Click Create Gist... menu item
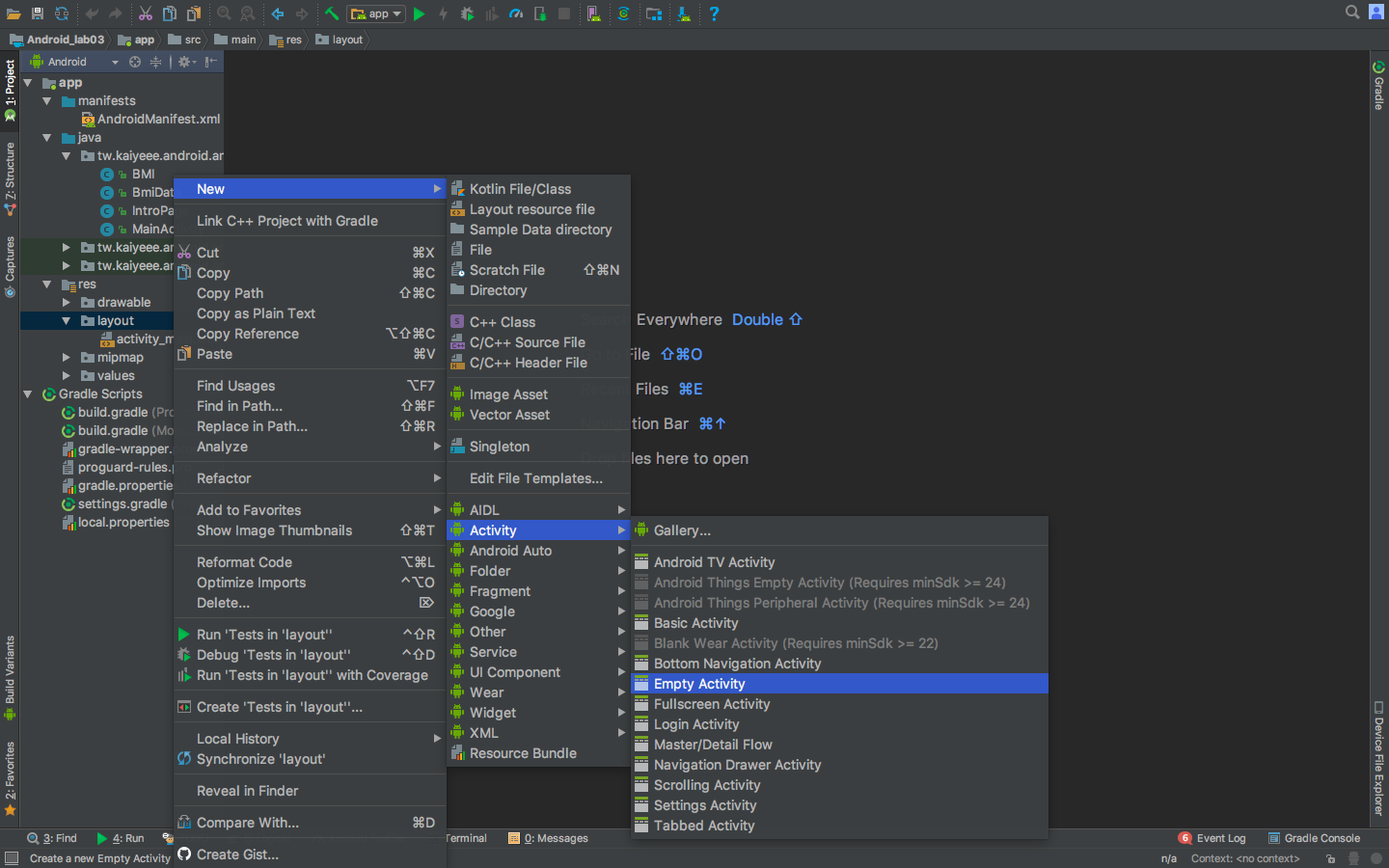This screenshot has width=1389, height=868. pos(310,854)
